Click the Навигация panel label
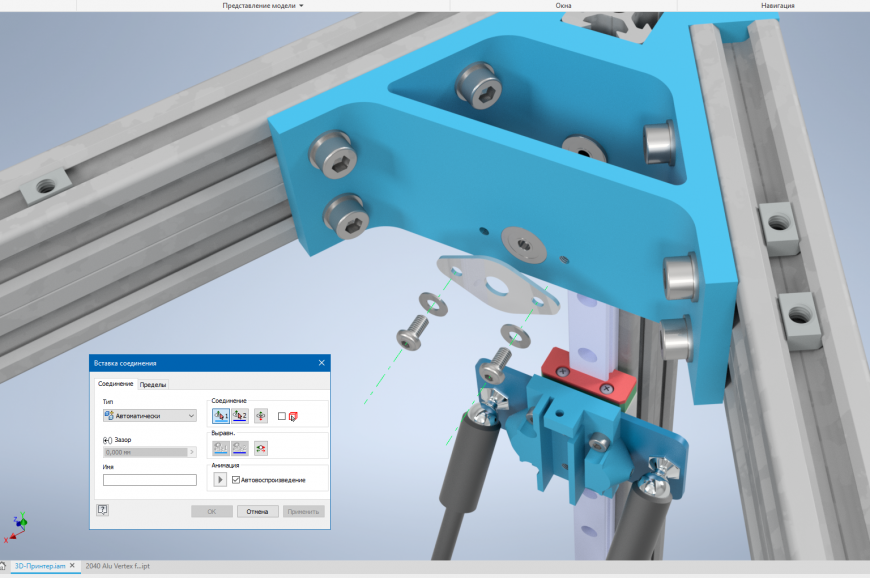The height and width of the screenshot is (578, 870). pyautogui.click(x=777, y=6)
